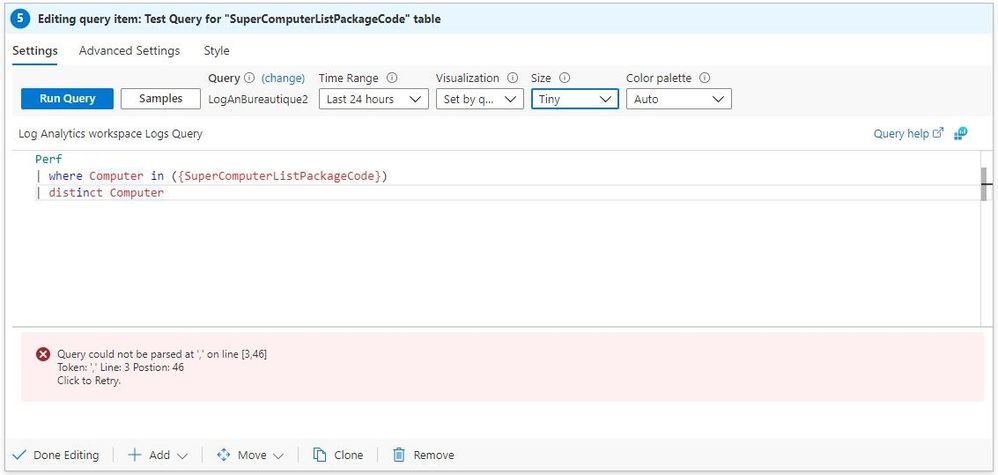Switch to the Style tab
The width and height of the screenshot is (998, 475).
[x=216, y=51]
